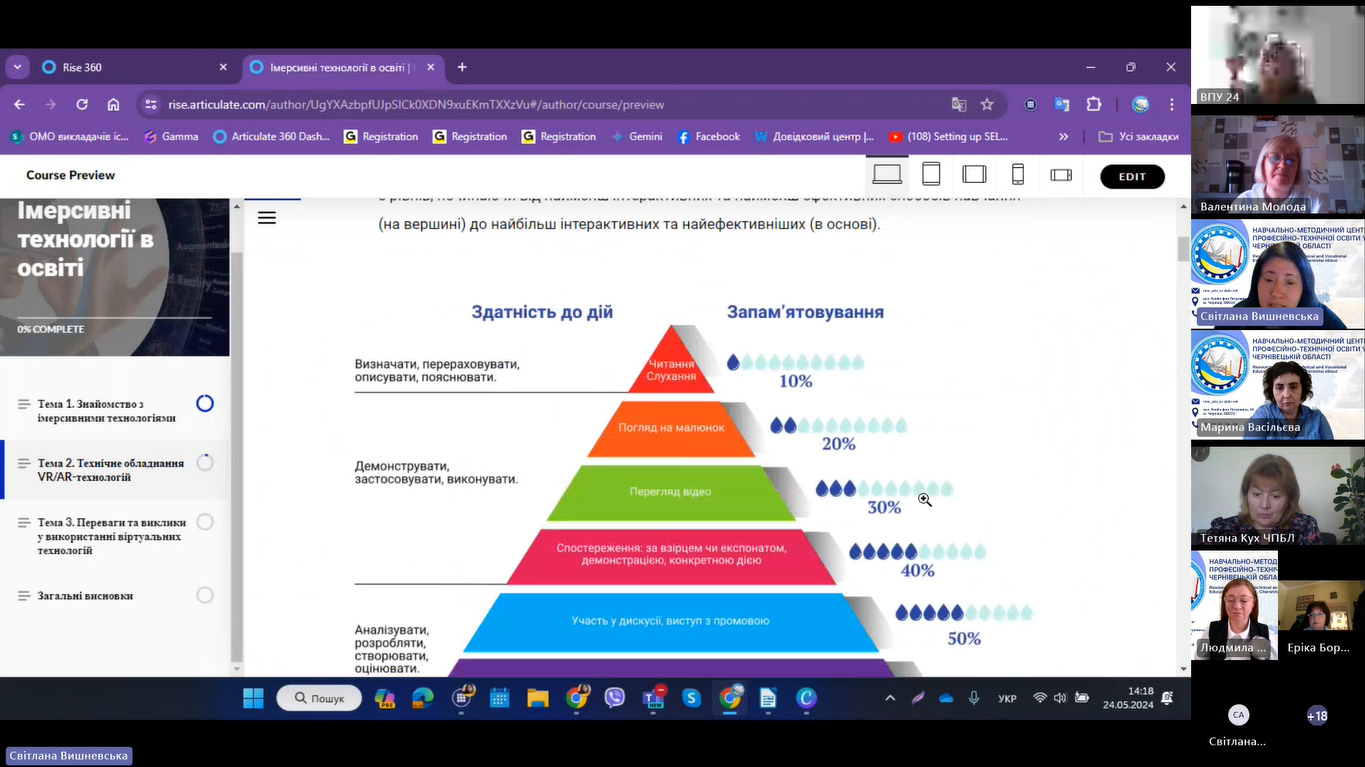The image size is (1365, 767).
Task: Open lesson Тема 2. Технічне обладнання VR/AR-технологій
Action: coord(110,470)
